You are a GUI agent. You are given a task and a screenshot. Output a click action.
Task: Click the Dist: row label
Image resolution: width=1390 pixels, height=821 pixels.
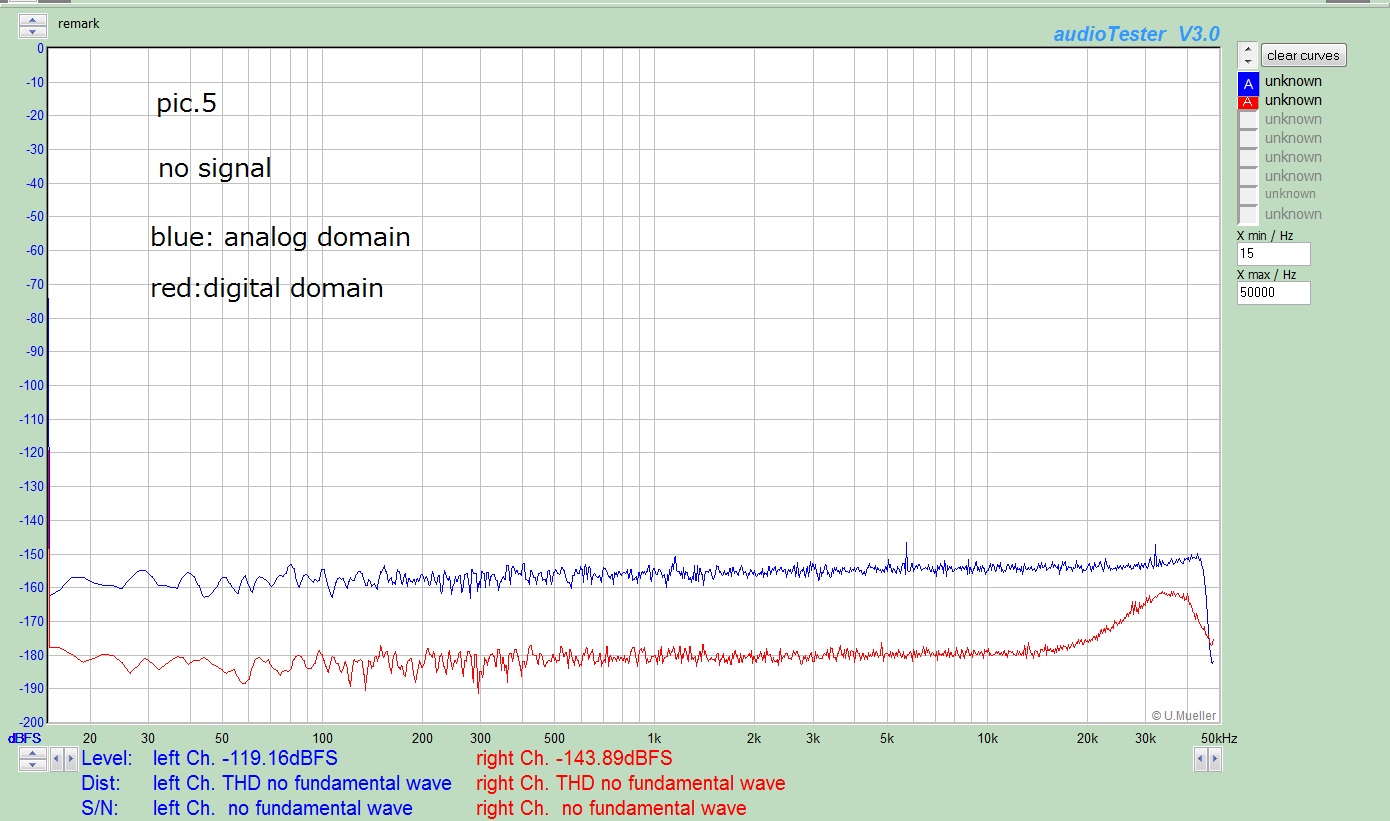point(101,783)
